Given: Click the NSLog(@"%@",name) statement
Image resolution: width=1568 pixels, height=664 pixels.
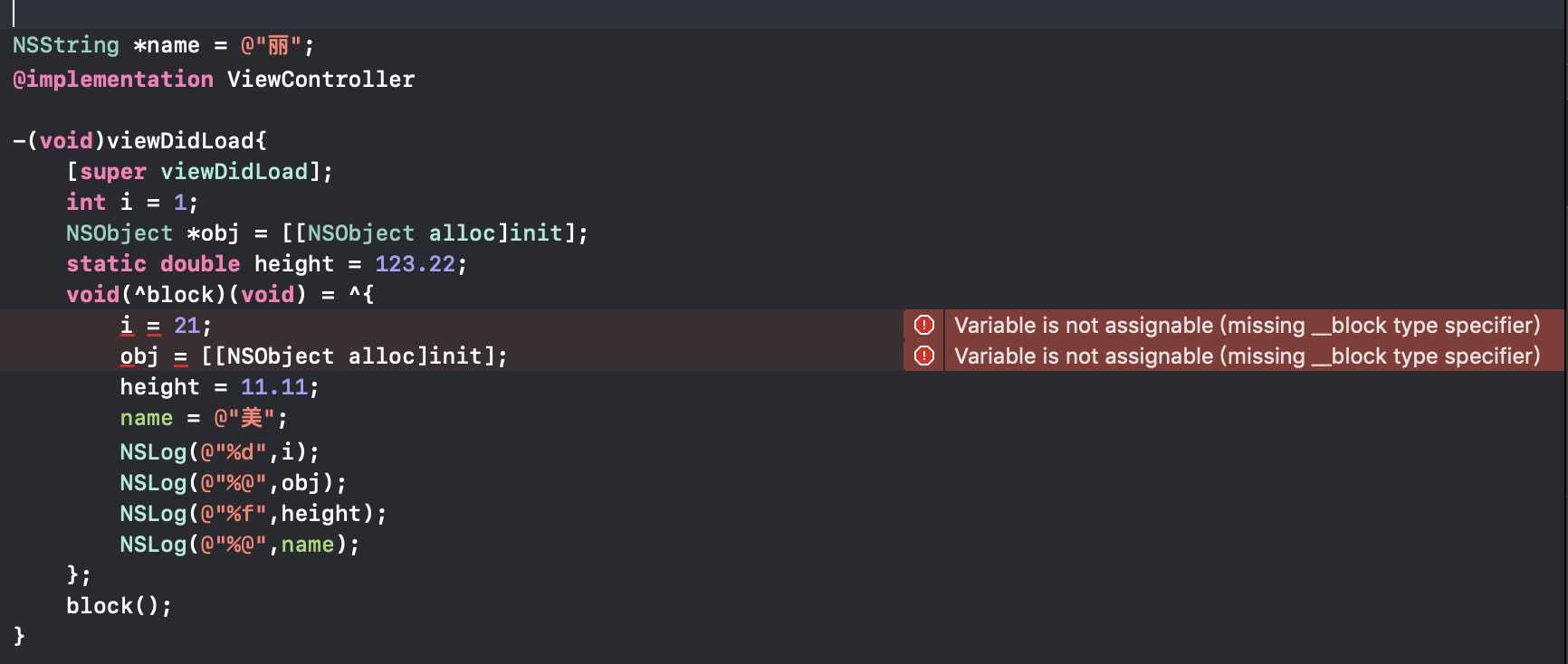Looking at the screenshot, I should pyautogui.click(x=239, y=545).
